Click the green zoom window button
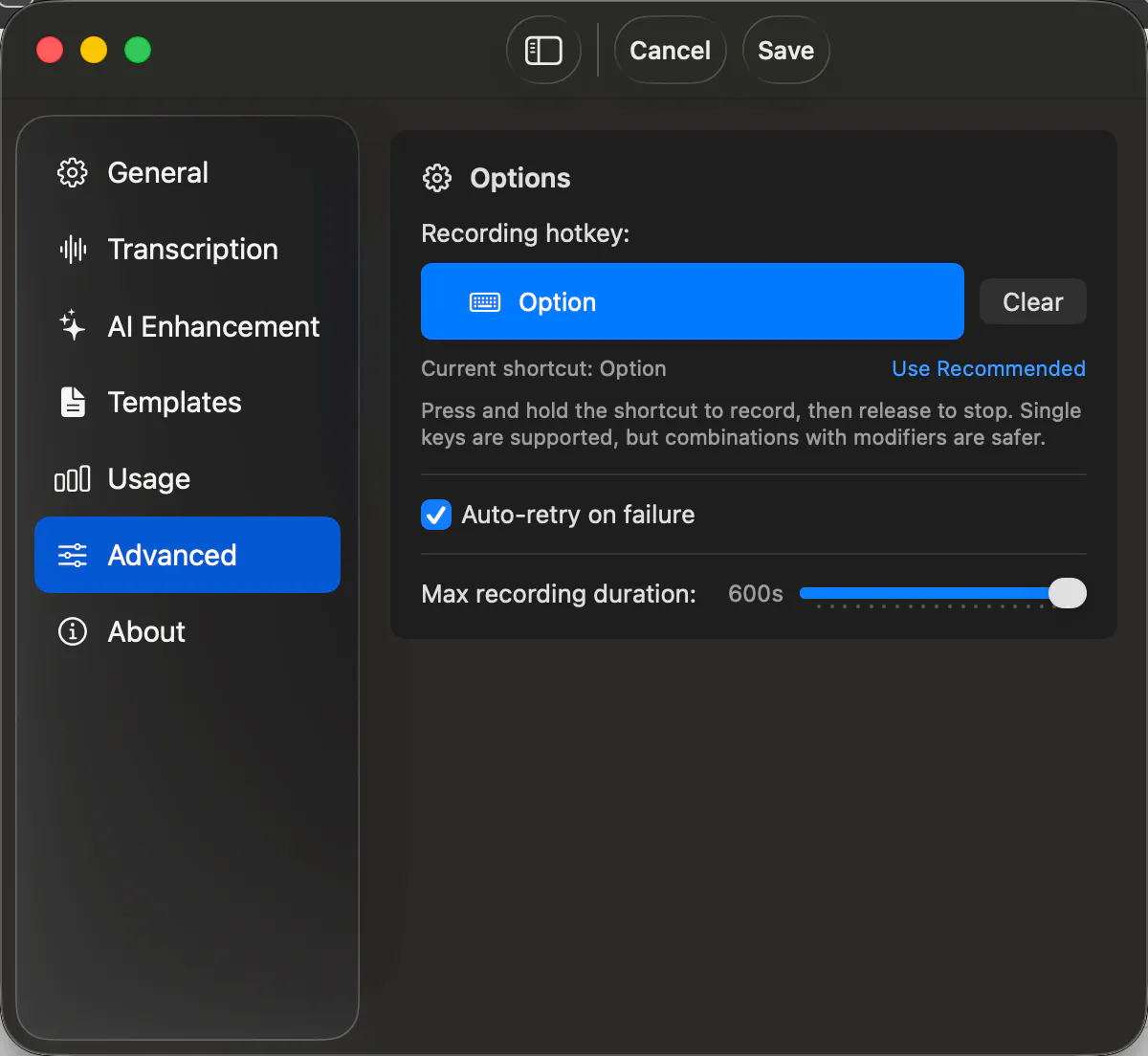The height and width of the screenshot is (1056, 1148). 138,50
